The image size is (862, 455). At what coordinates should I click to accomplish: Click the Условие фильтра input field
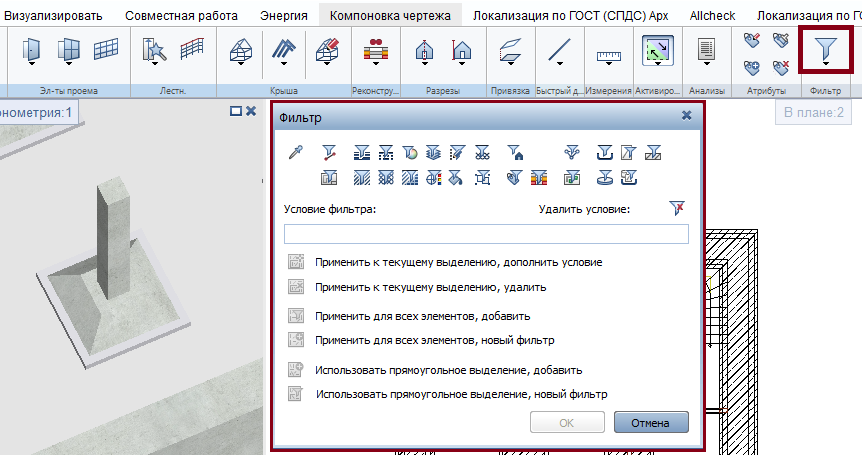pos(486,234)
